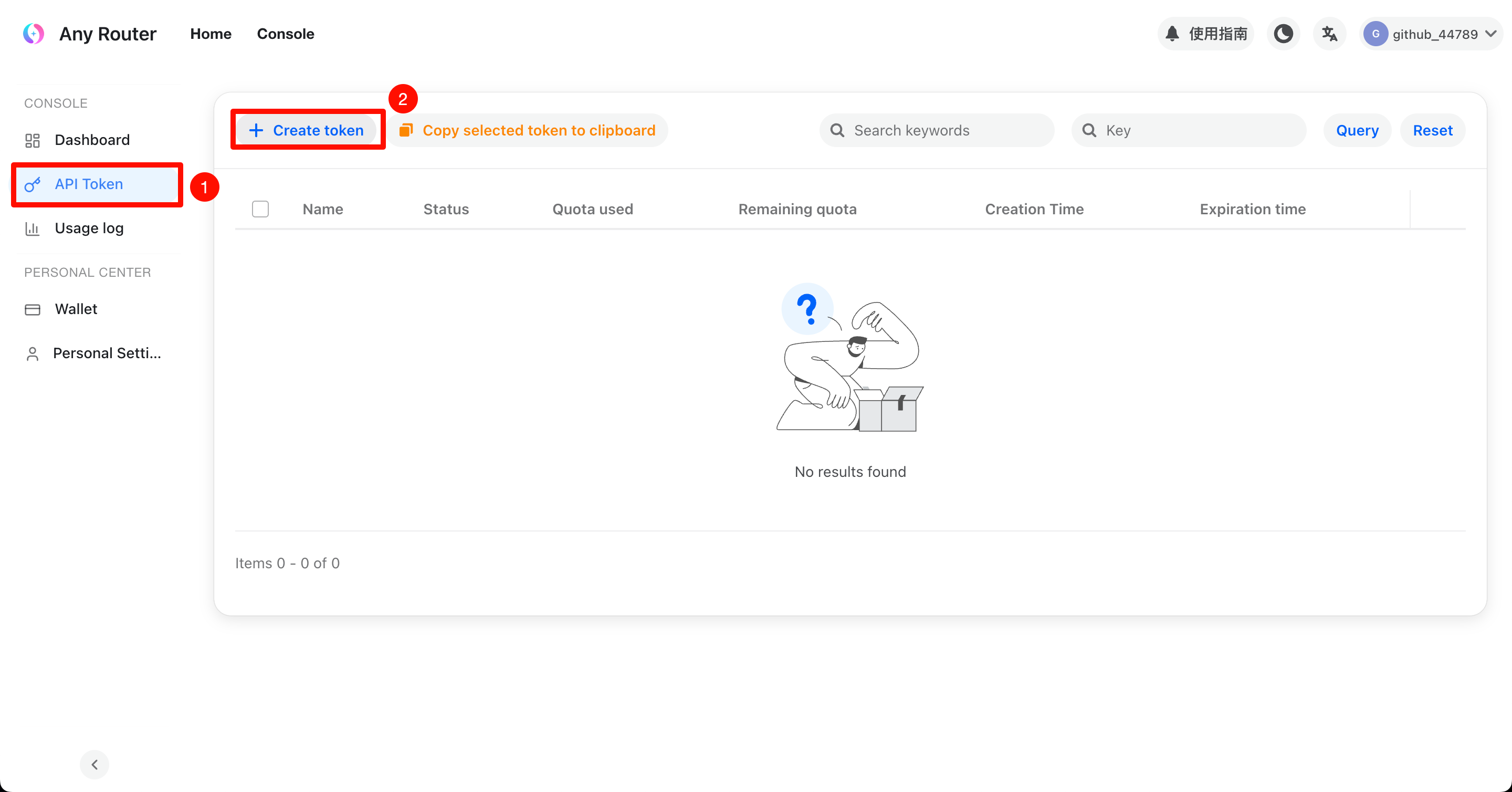Select the Dashboard sidebar icon

[x=32, y=140]
